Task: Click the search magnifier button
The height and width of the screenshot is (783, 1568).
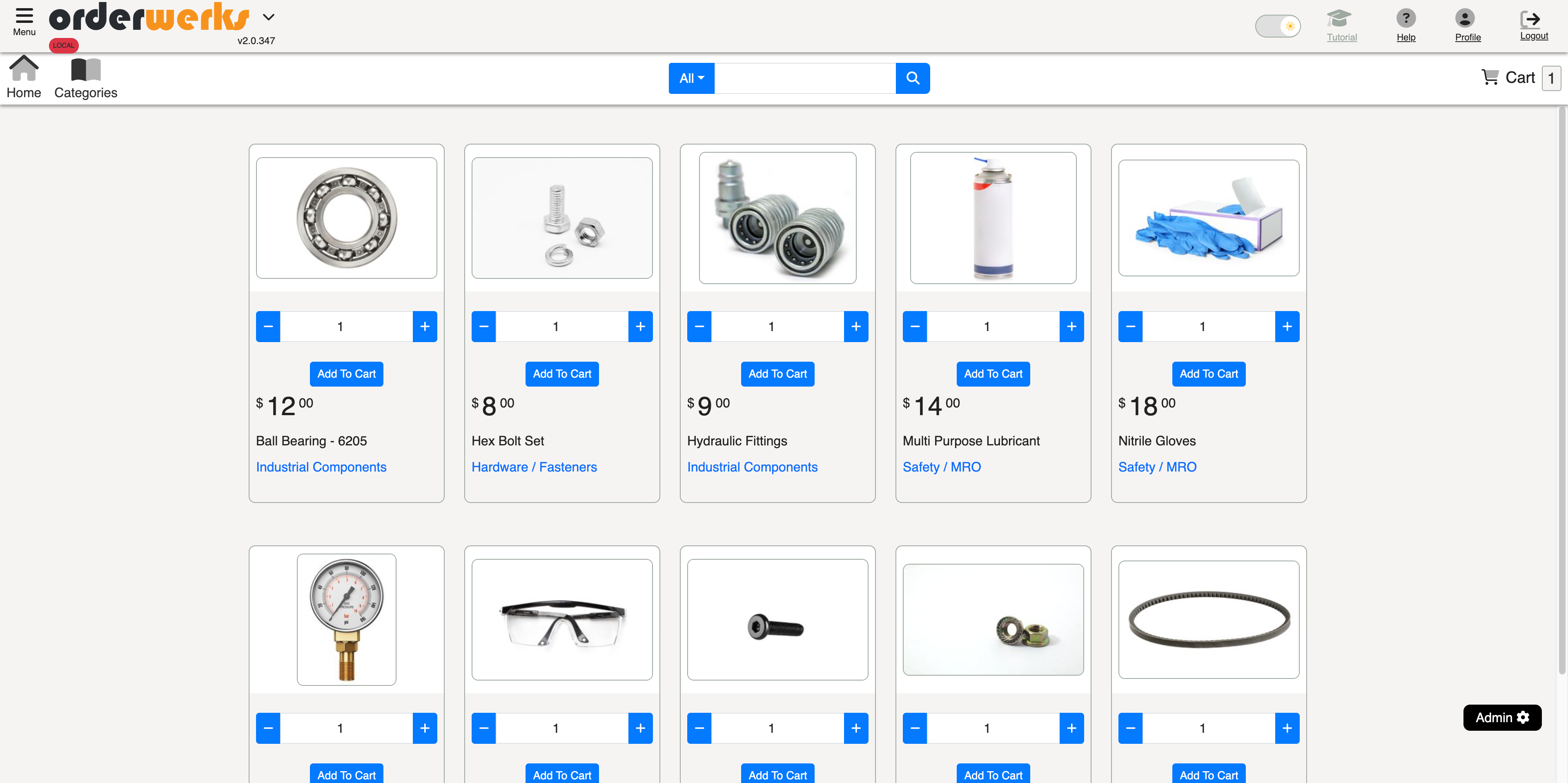Action: click(x=913, y=78)
